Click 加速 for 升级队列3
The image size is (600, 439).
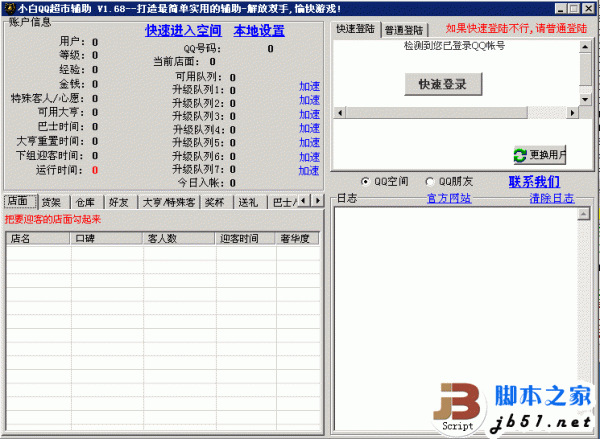point(309,114)
